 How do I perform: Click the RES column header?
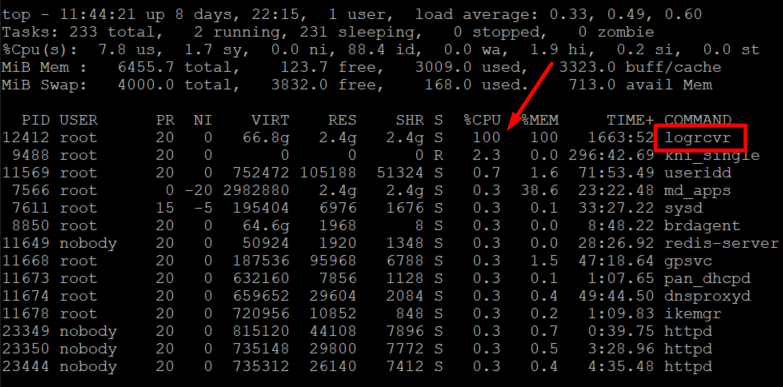pyautogui.click(x=343, y=120)
